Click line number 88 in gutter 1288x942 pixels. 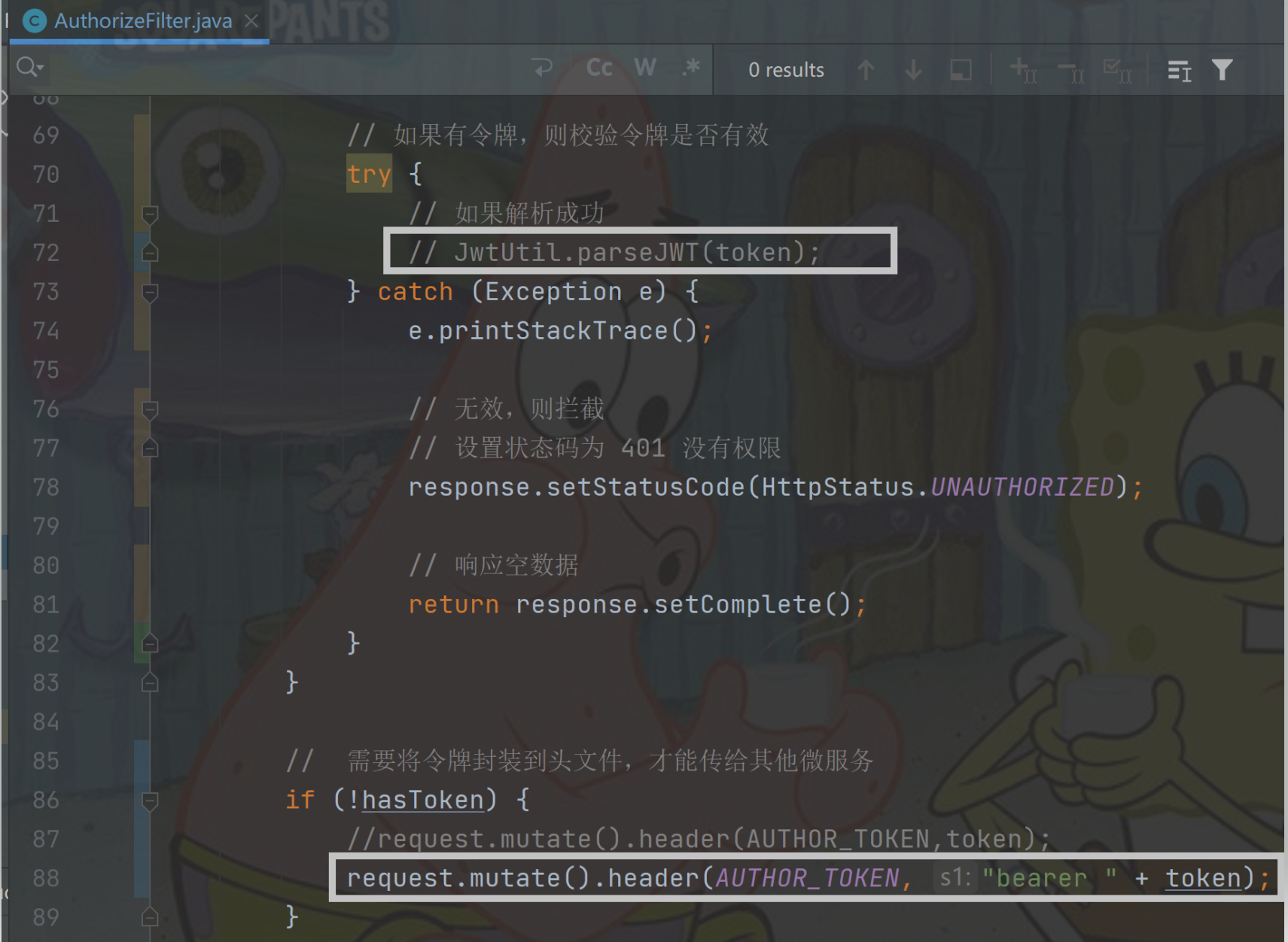click(46, 879)
